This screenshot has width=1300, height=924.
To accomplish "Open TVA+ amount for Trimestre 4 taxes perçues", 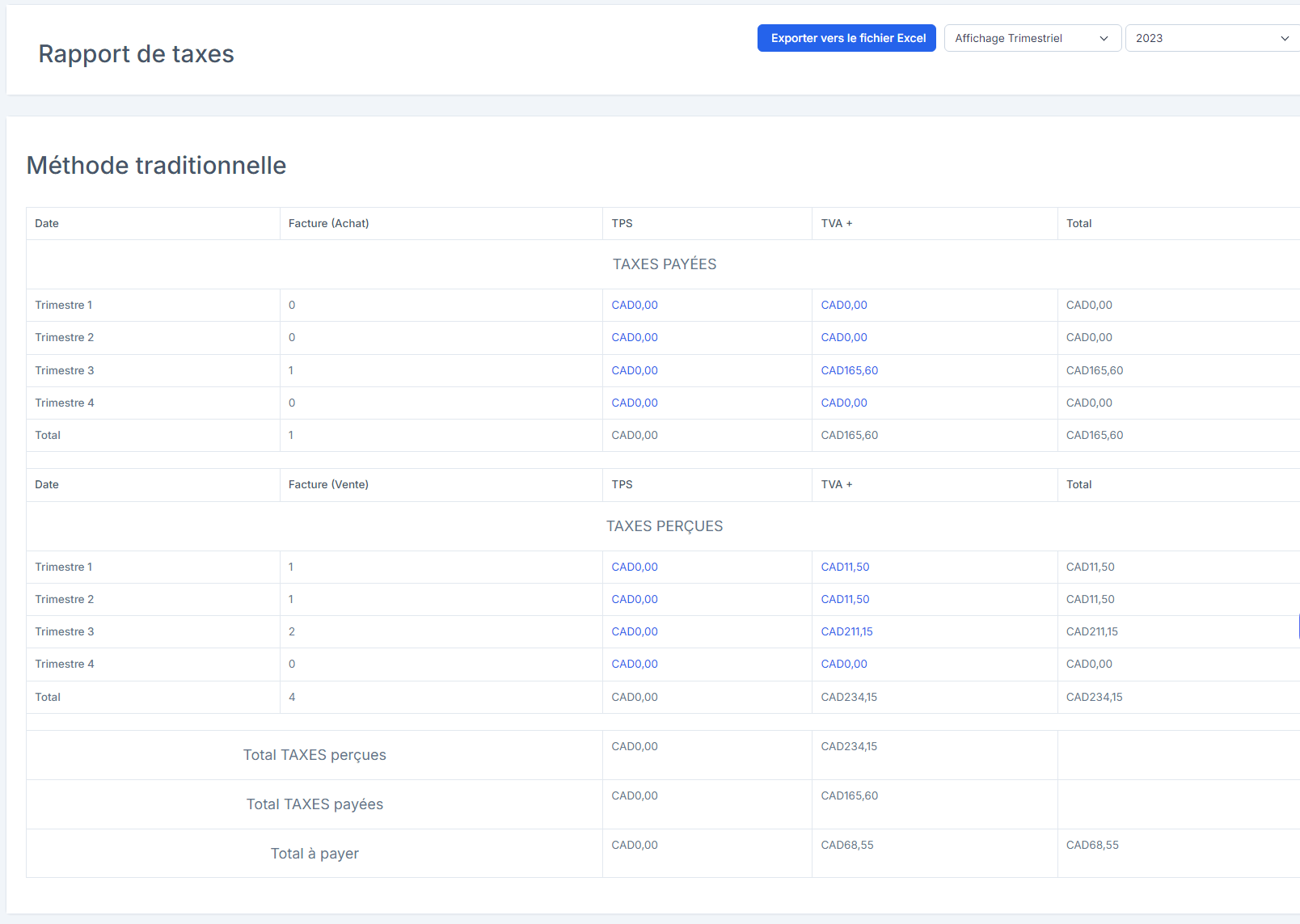I will click(844, 664).
